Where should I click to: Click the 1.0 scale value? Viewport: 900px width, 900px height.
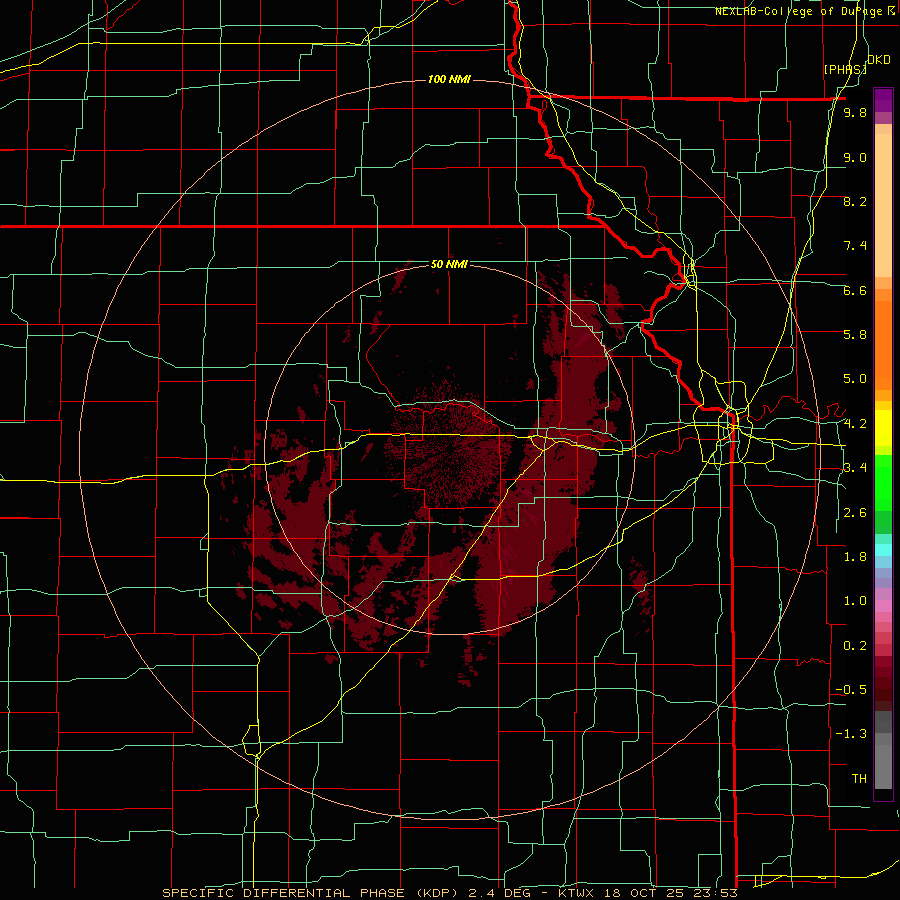[855, 601]
